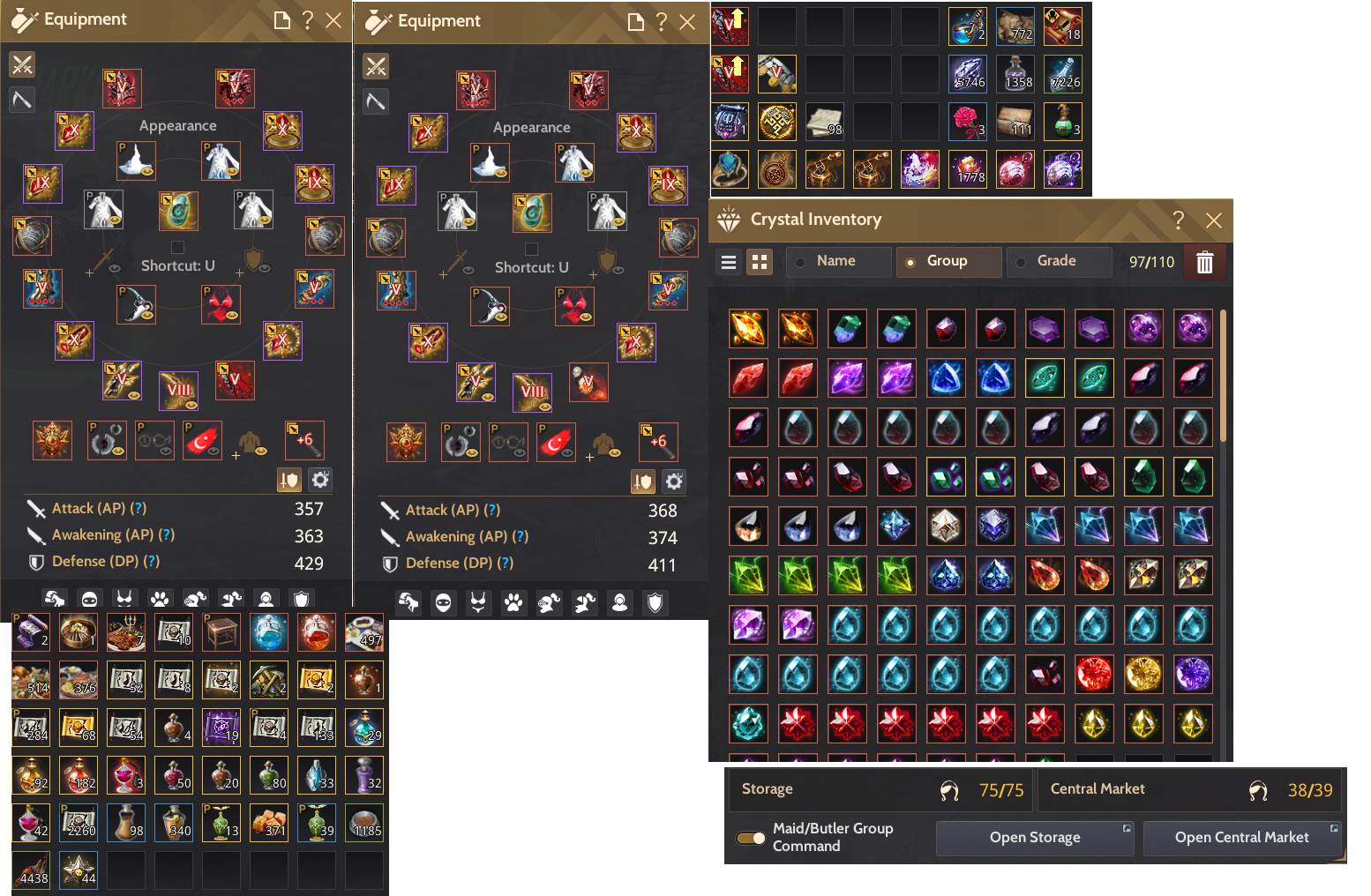
Task: Click crossed swords icon in left Equipment panel
Action: tap(22, 64)
